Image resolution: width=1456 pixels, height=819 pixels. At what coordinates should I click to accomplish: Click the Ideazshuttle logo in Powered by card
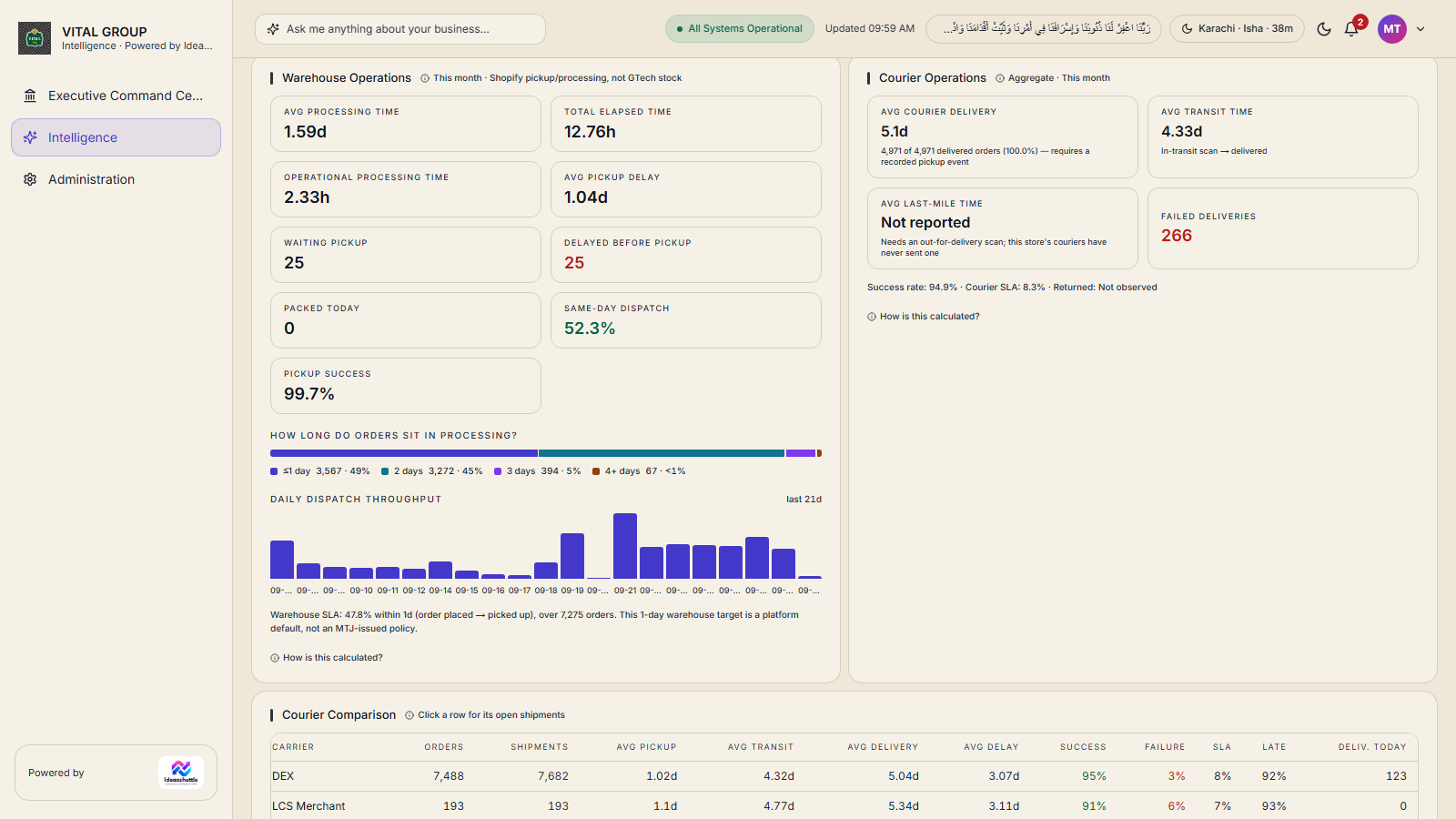point(181,773)
